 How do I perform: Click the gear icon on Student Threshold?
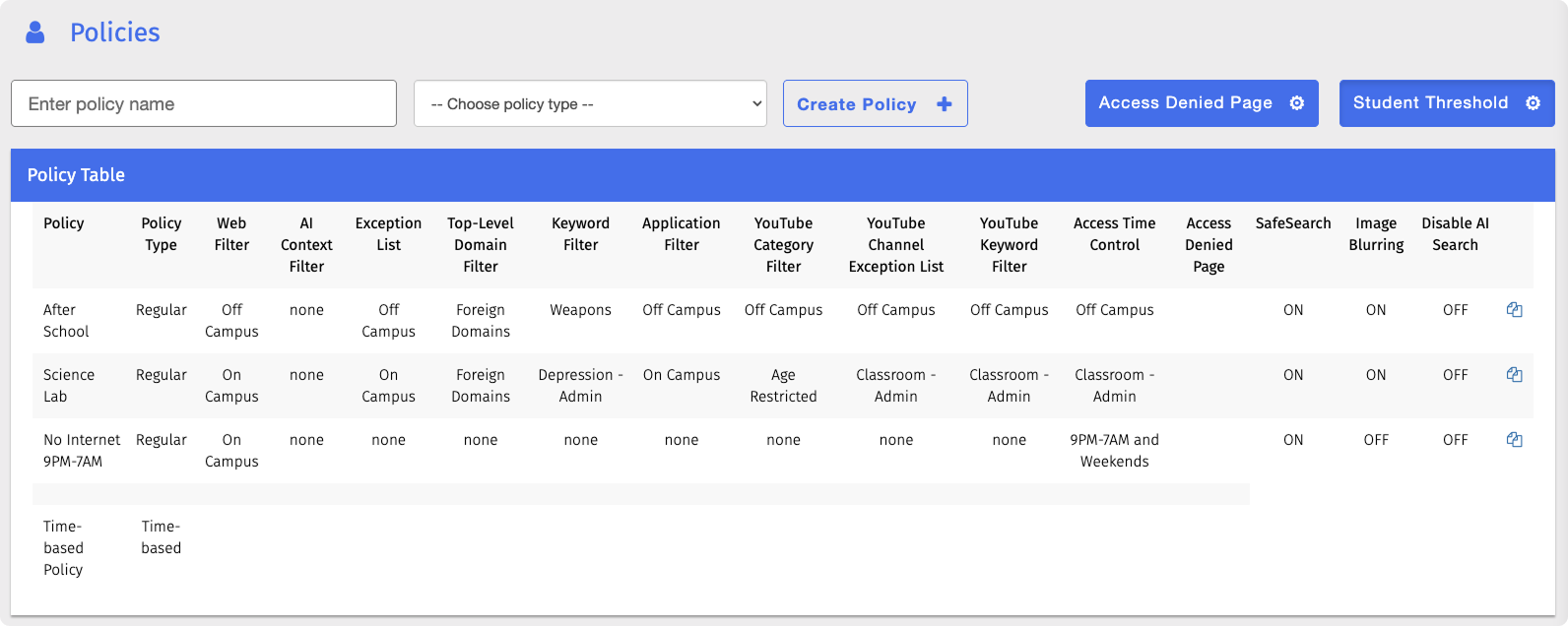tap(1534, 103)
